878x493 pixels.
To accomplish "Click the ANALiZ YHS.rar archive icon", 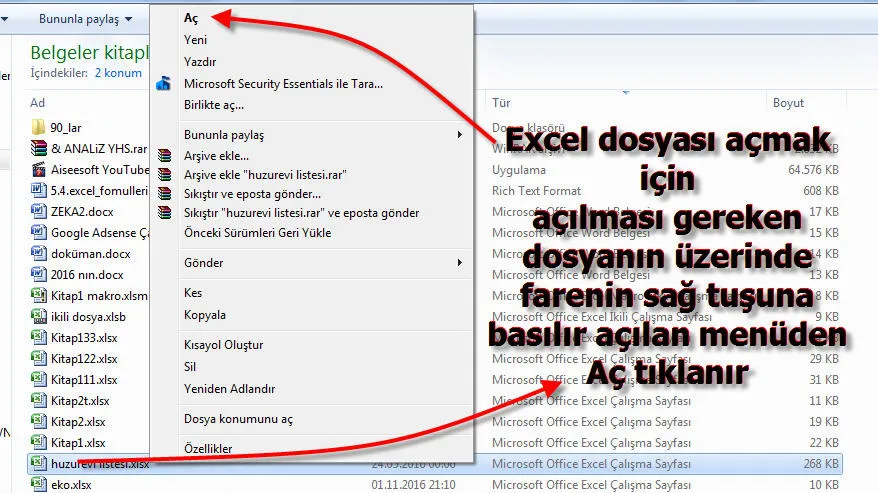I will [38, 149].
